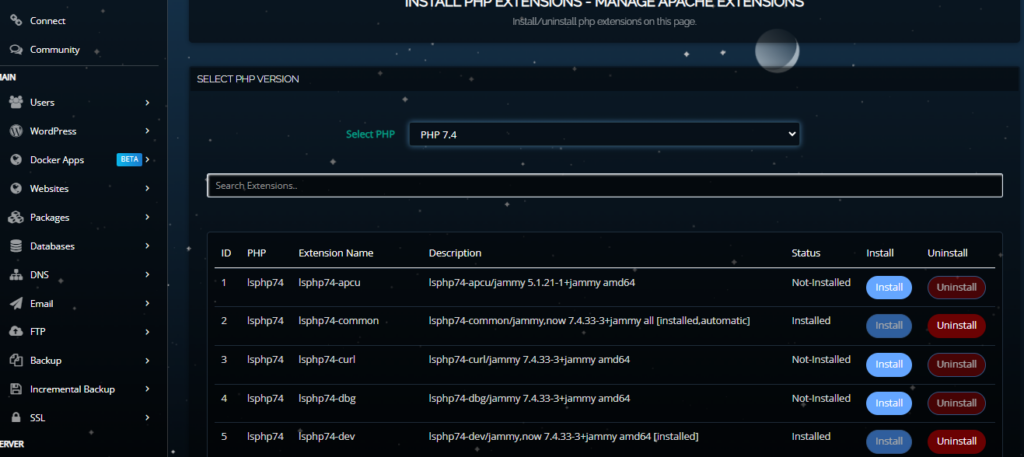
Task: Expand the Packages menu chevron
Action: [148, 217]
